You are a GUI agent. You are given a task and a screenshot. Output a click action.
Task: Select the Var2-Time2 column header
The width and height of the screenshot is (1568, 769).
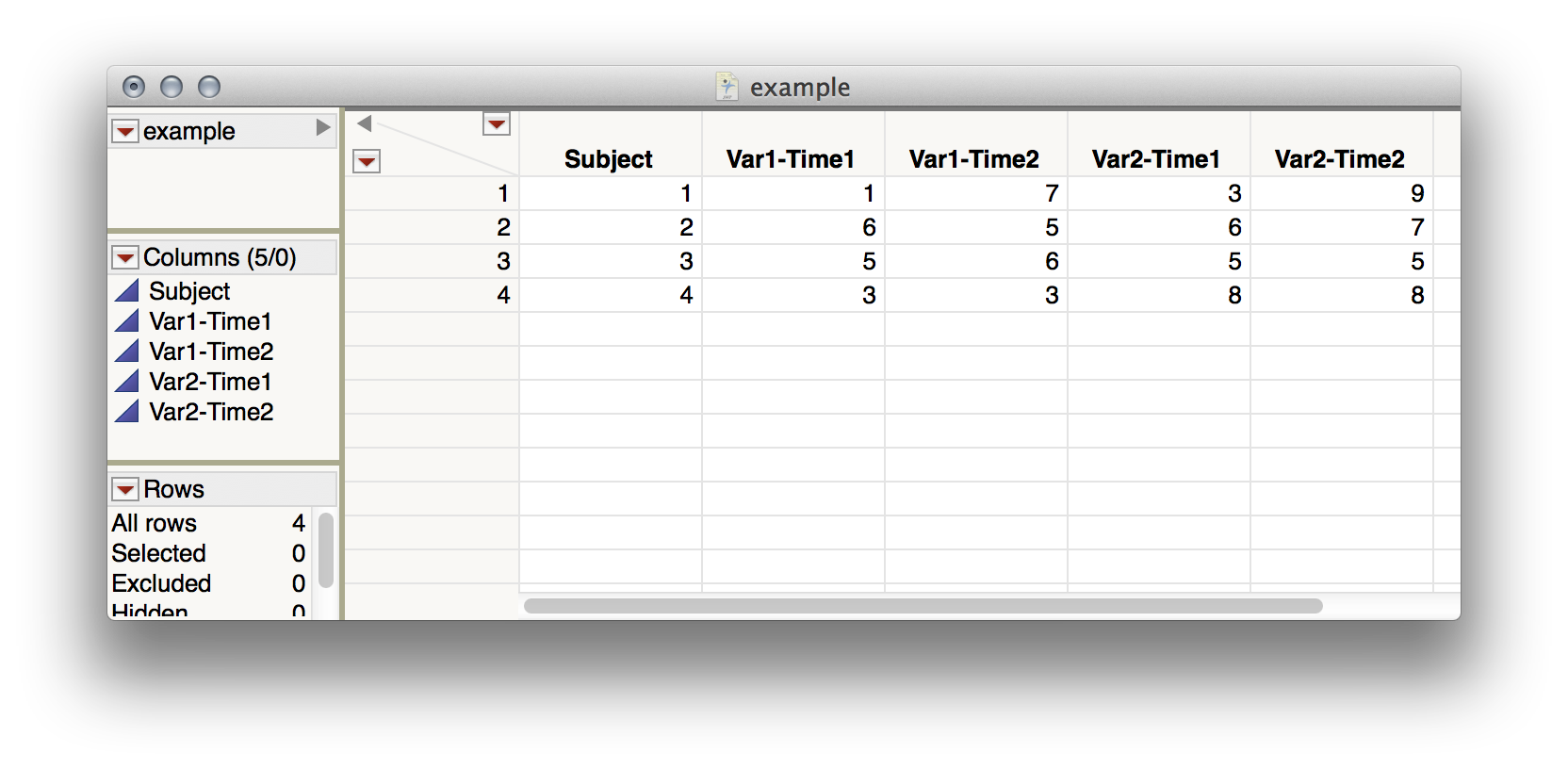(1339, 159)
